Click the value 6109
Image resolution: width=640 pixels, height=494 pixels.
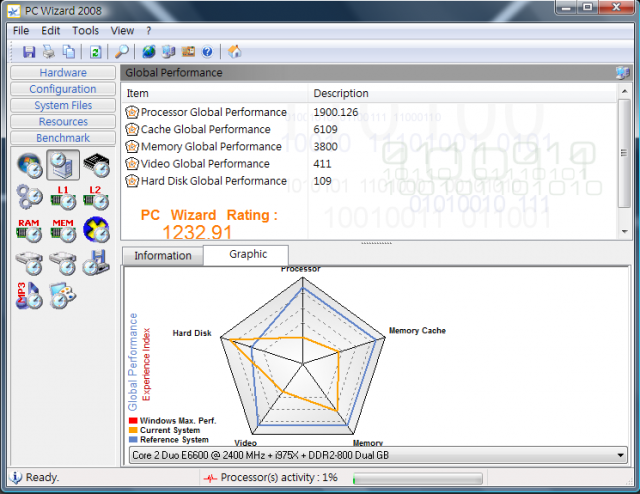325,129
